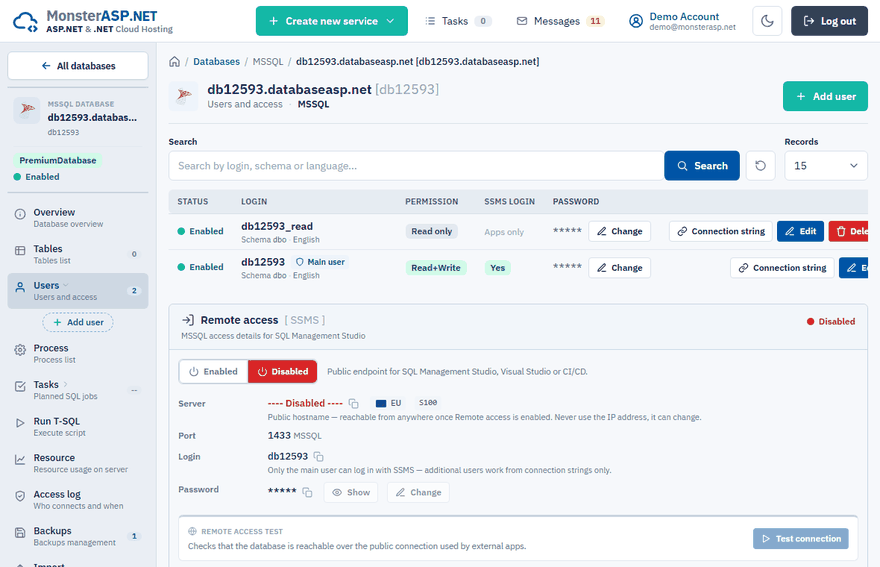Click the green Add user button
This screenshot has width=880, height=567.
click(x=825, y=96)
